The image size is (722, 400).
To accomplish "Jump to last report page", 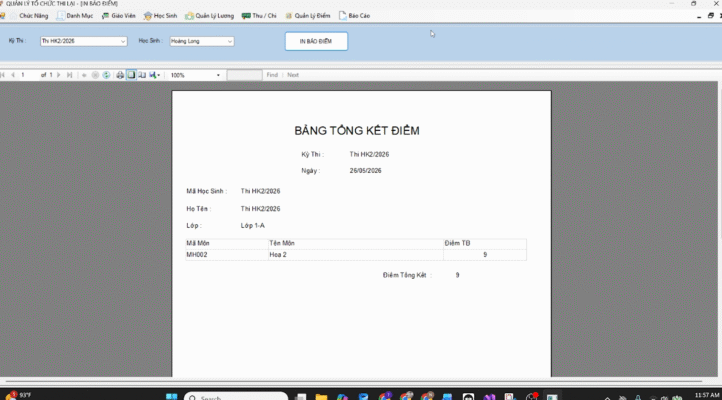I will pos(70,75).
